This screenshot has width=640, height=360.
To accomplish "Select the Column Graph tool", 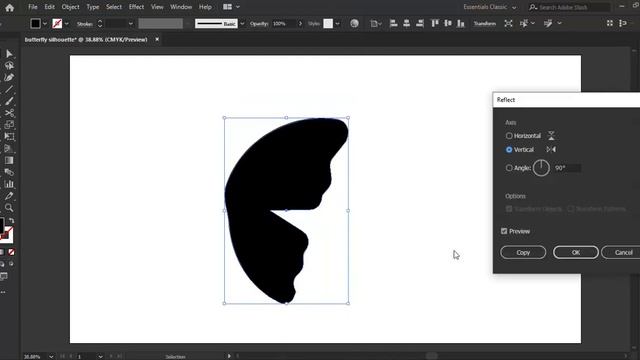I will (9, 184).
